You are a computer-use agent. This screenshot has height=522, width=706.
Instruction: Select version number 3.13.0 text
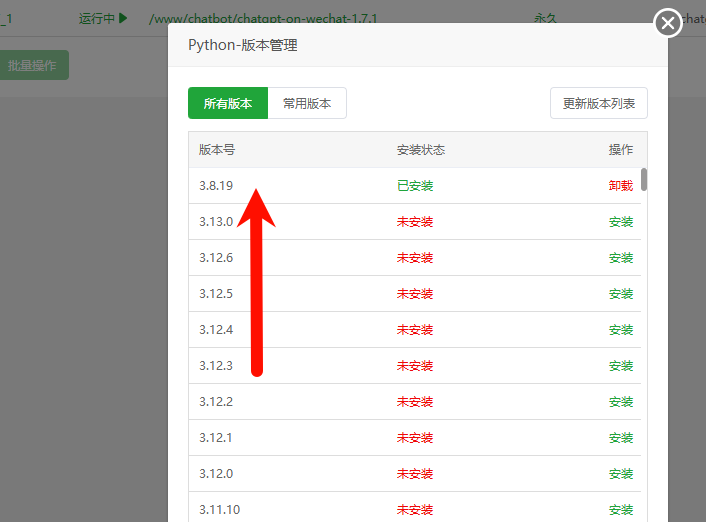(x=216, y=222)
